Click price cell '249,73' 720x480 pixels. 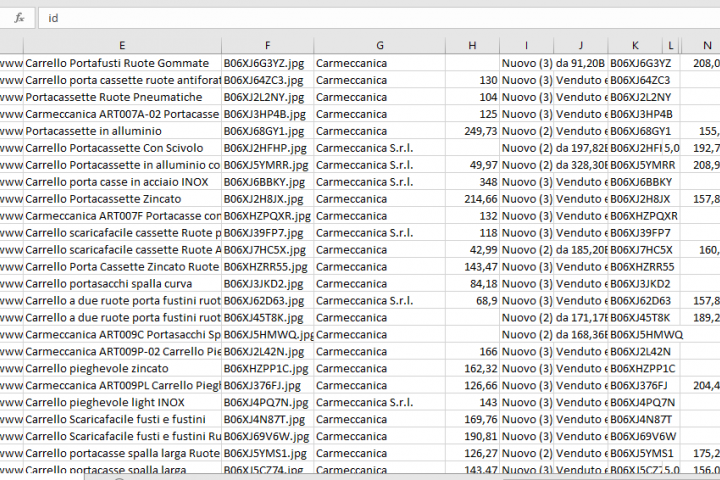click(472, 131)
